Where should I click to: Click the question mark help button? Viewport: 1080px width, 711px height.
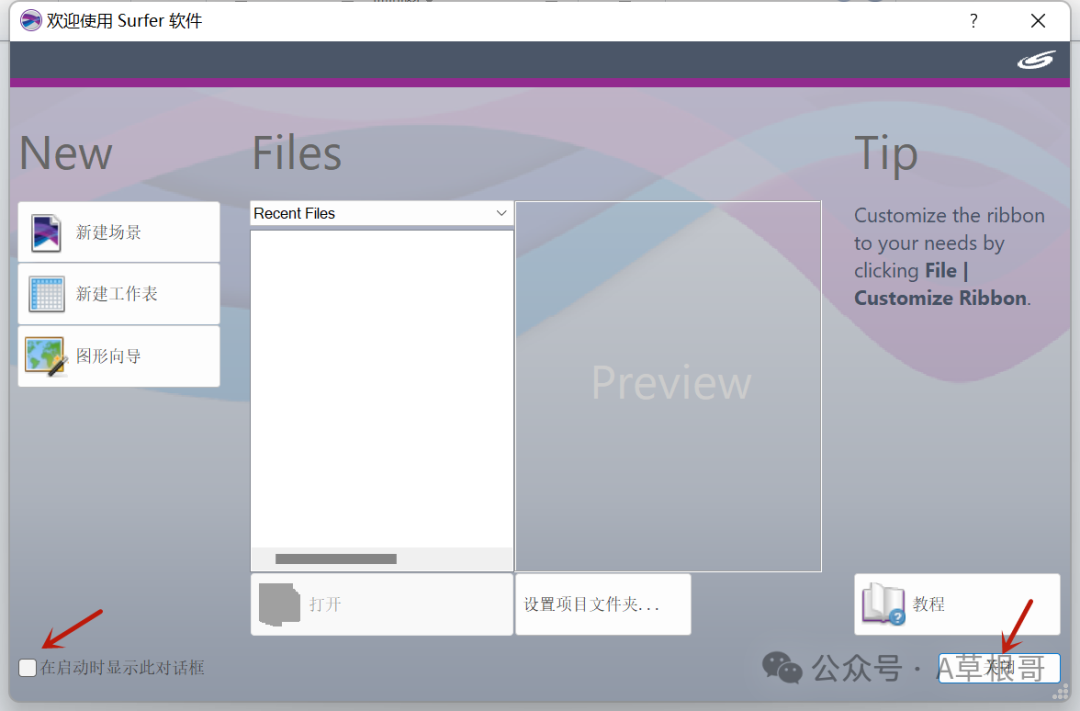click(x=973, y=21)
